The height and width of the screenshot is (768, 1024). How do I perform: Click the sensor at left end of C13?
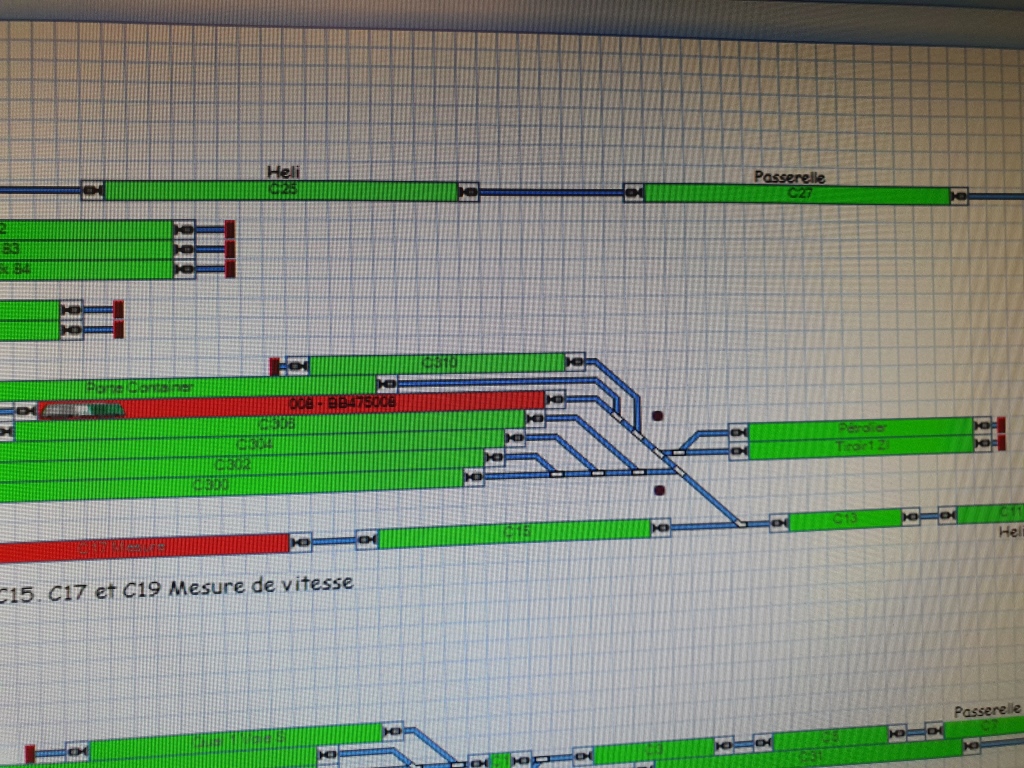point(778,522)
